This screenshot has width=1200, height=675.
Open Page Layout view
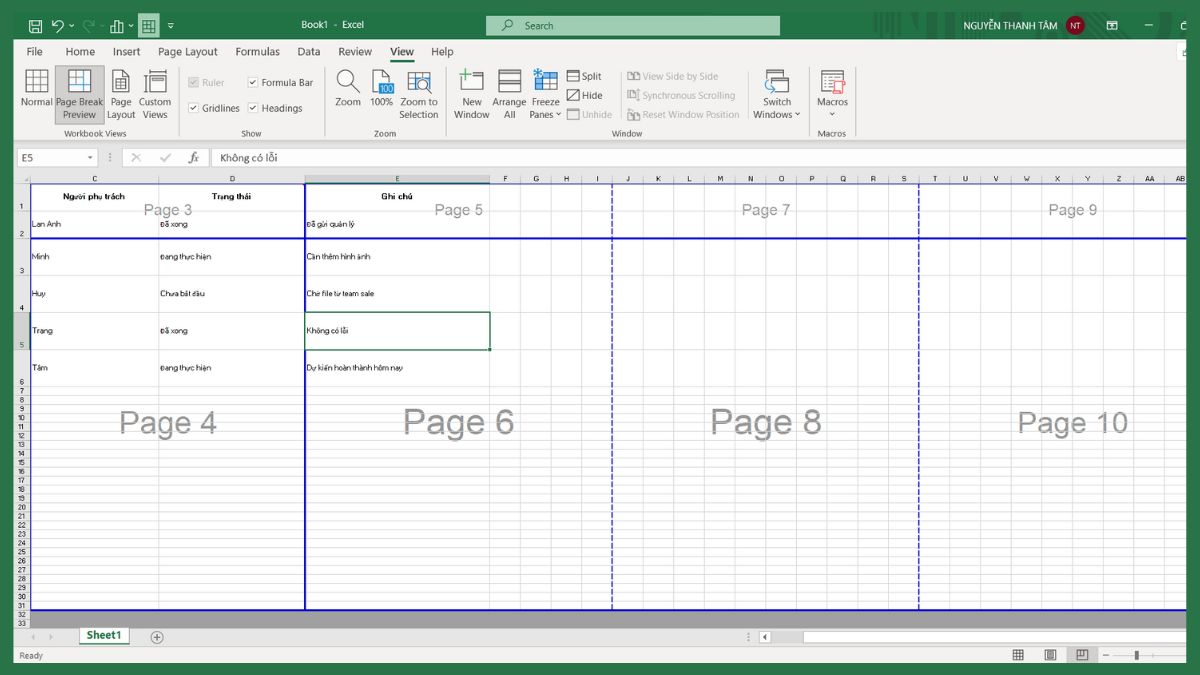coord(121,93)
